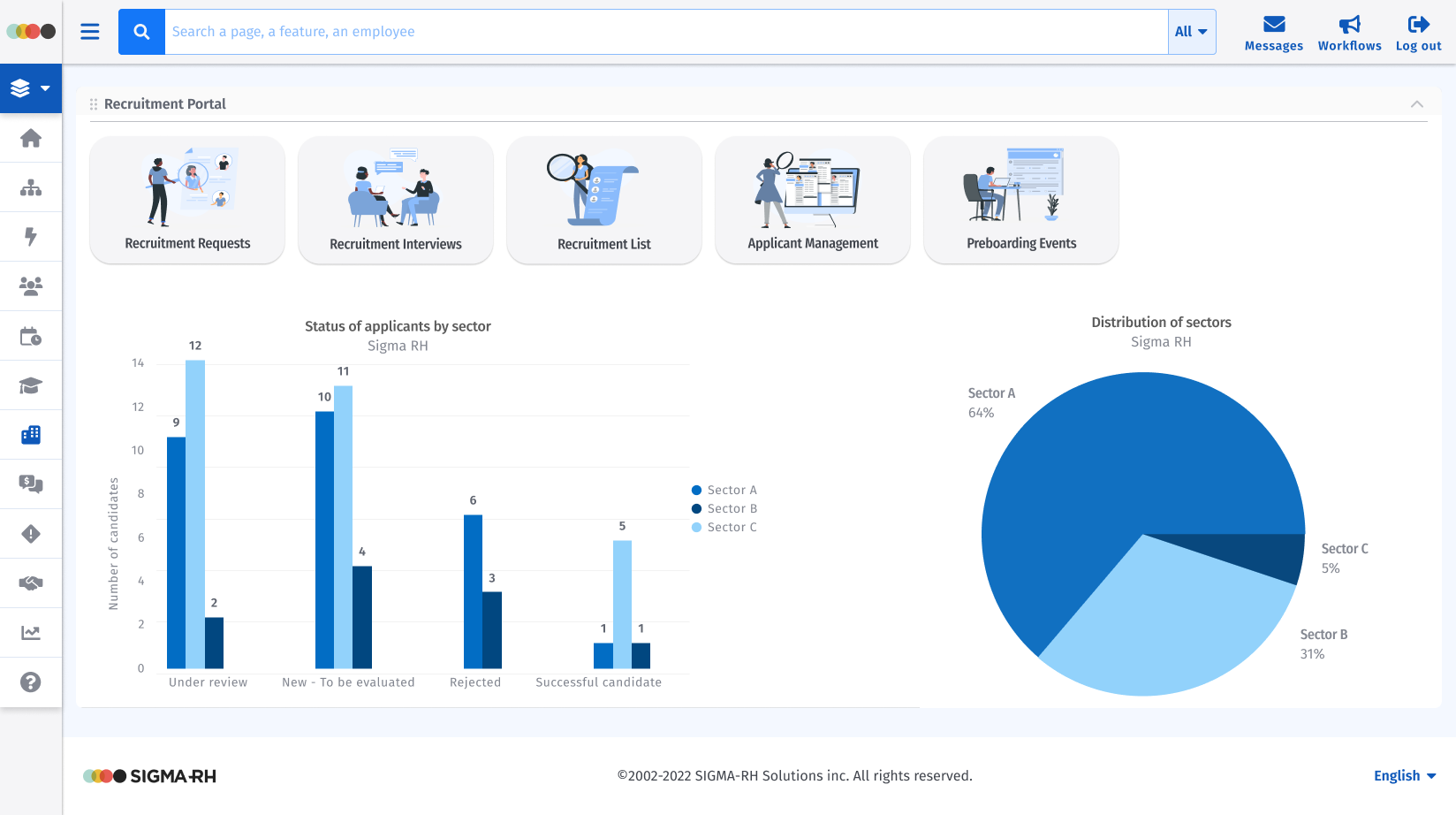Open the blue building recruitment icon
The width and height of the screenshot is (1456, 815).
31,435
